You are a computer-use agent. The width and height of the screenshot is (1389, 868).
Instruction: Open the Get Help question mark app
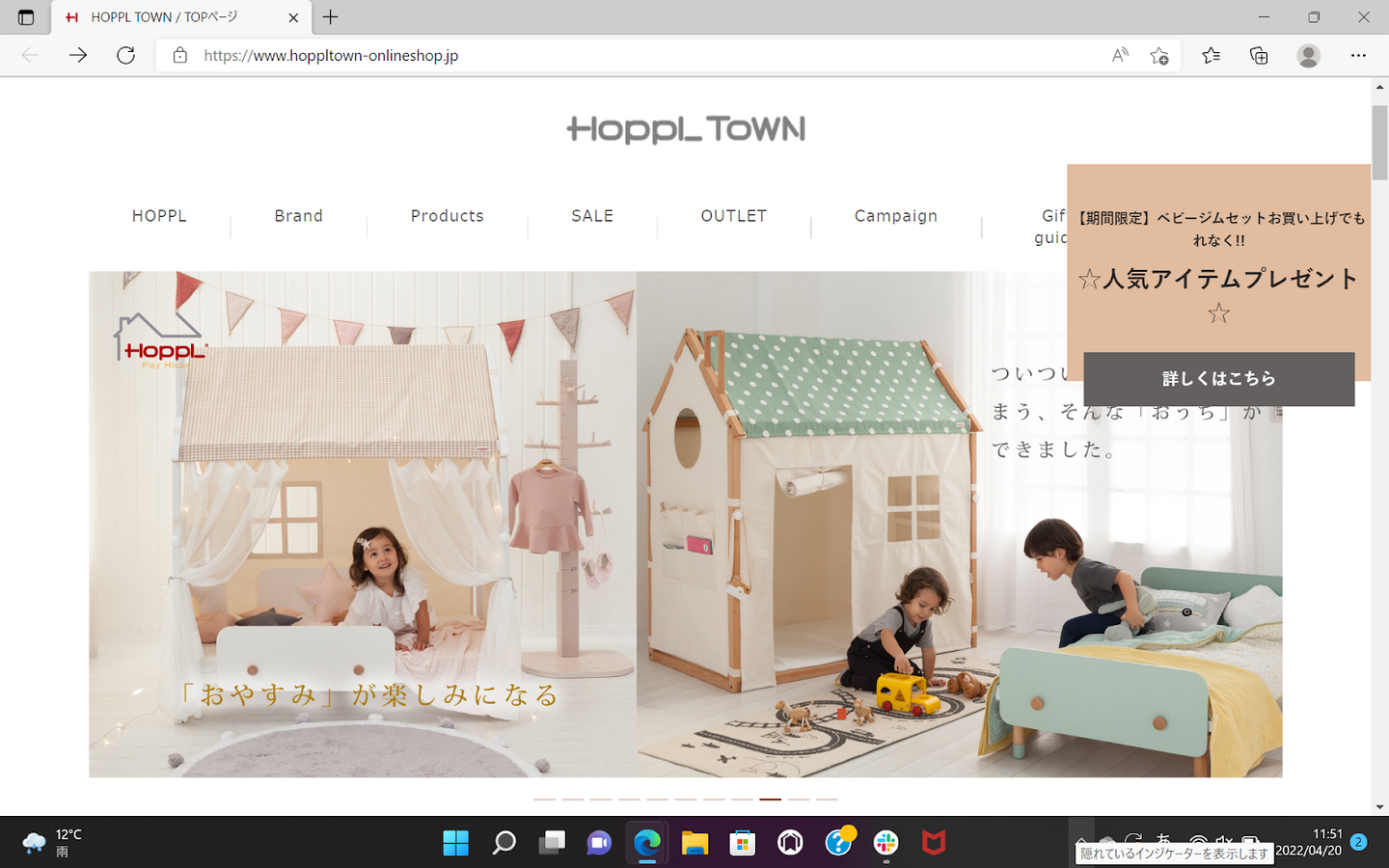pos(839,841)
